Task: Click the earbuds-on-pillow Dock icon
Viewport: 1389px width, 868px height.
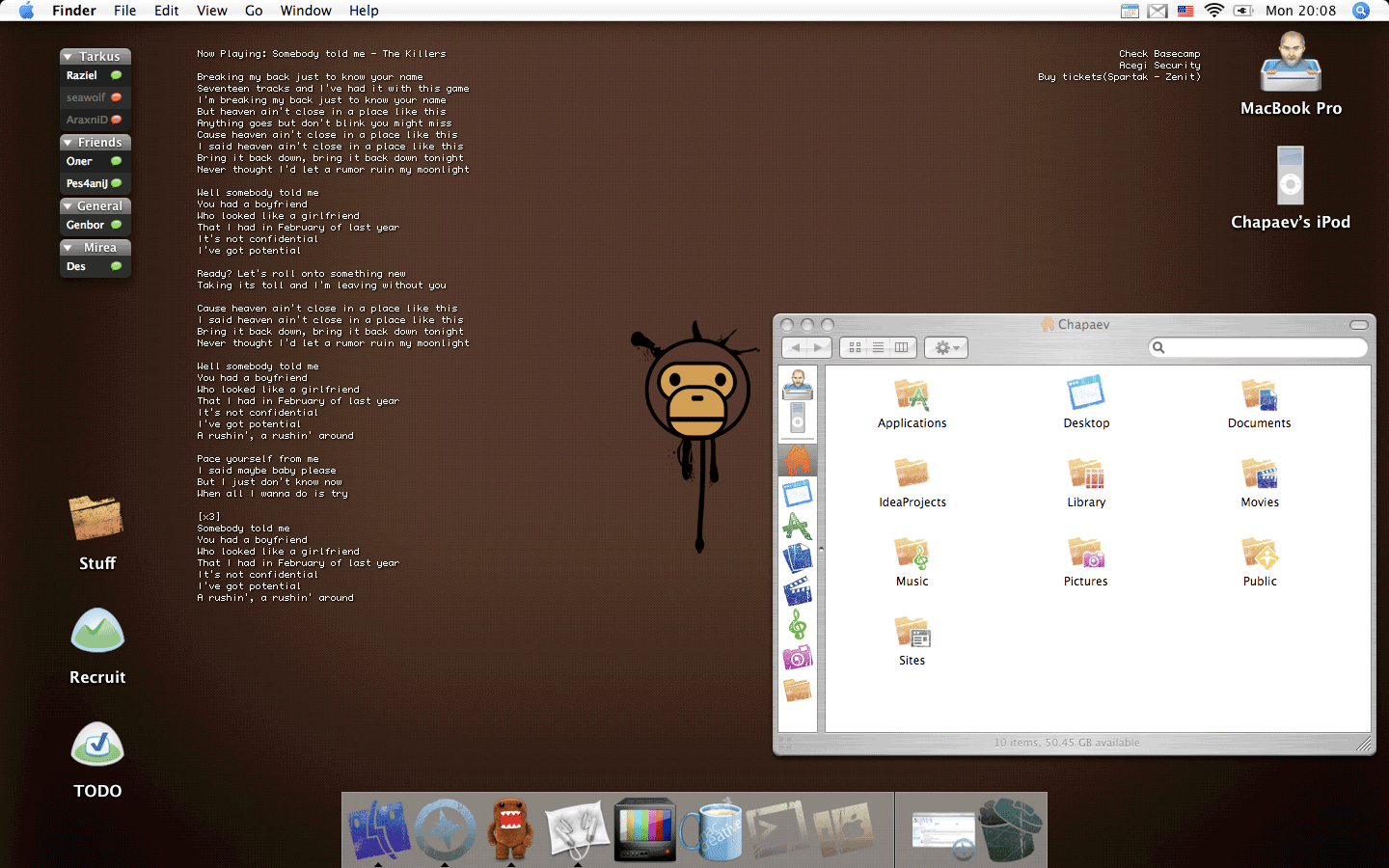Action: (577, 829)
